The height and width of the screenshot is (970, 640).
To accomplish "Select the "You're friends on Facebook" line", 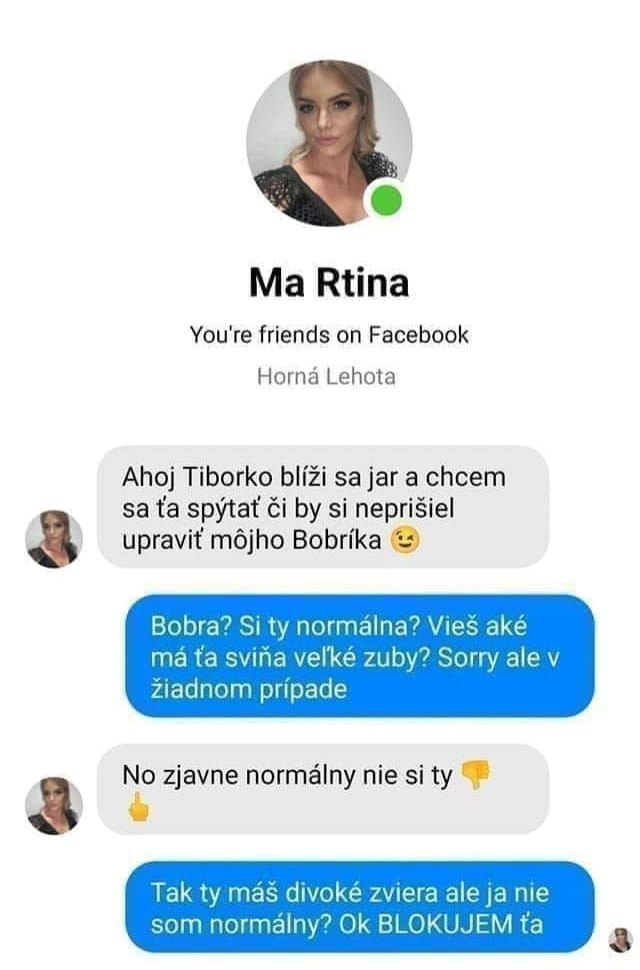I will pyautogui.click(x=329, y=335).
